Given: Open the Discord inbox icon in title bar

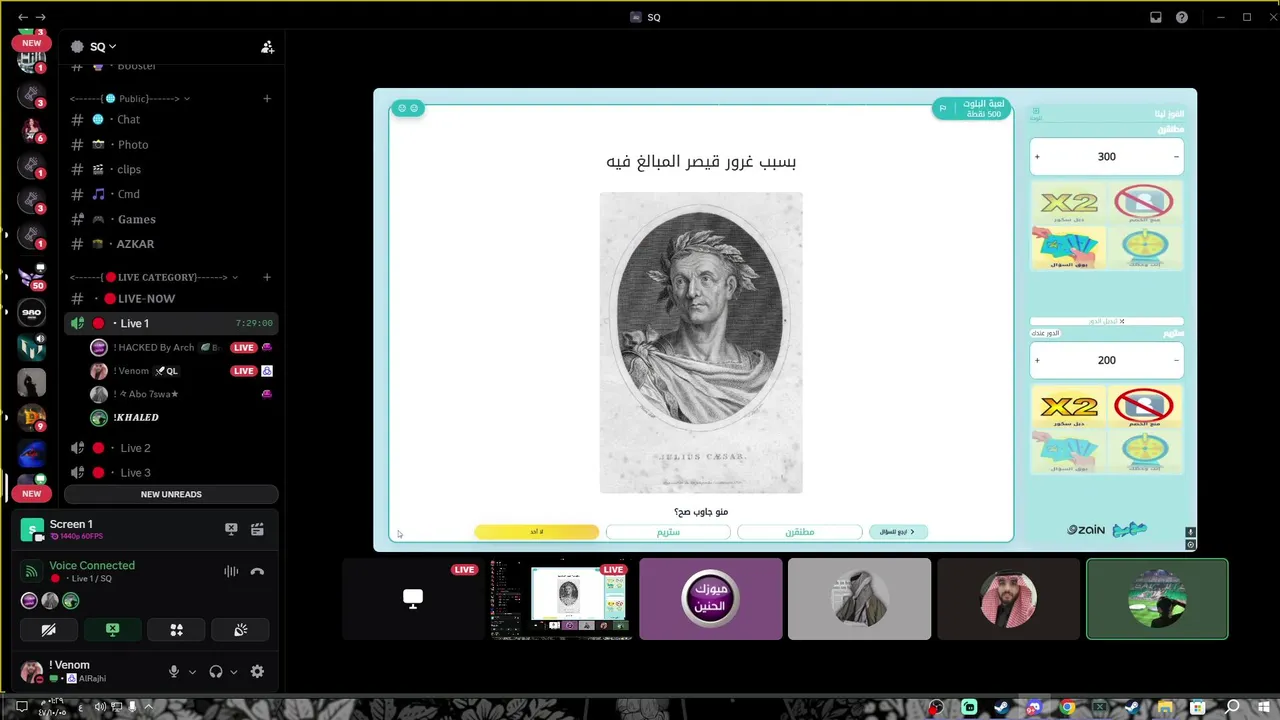Looking at the screenshot, I should coord(1156,17).
